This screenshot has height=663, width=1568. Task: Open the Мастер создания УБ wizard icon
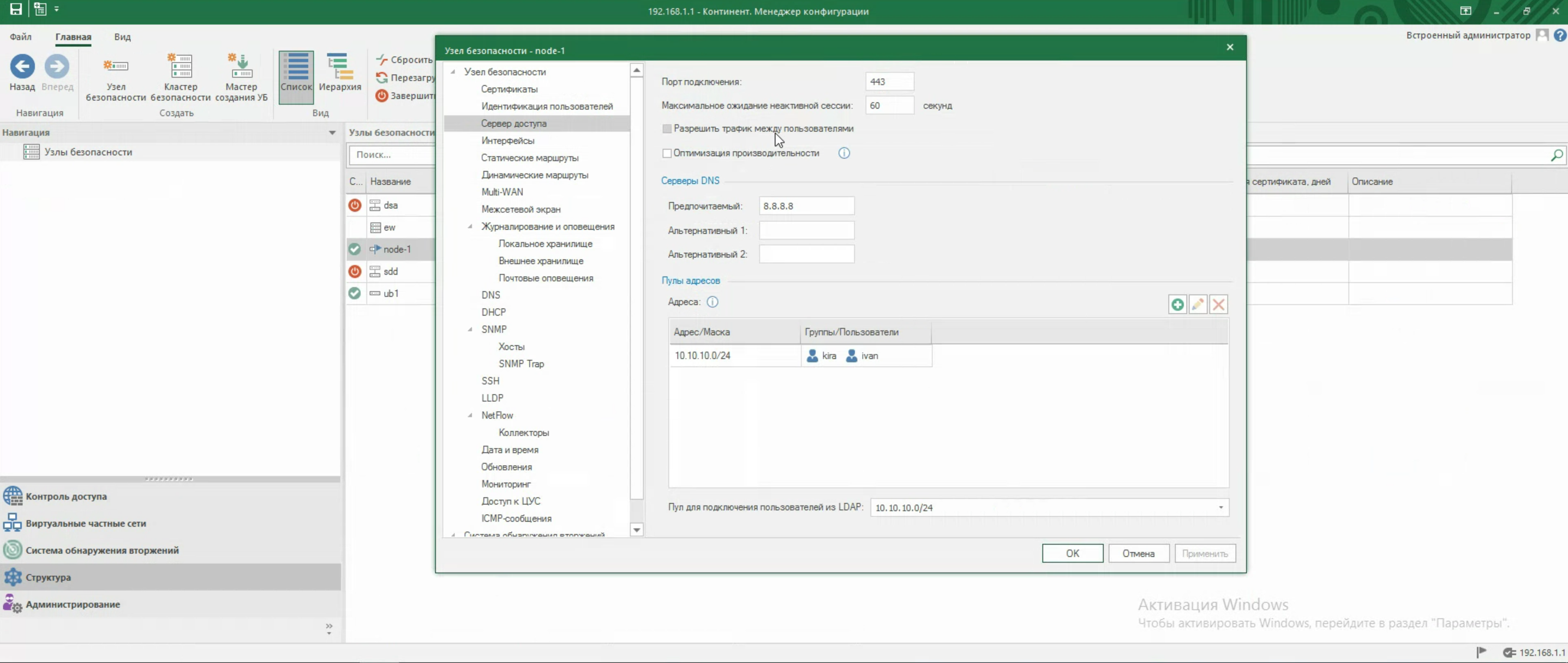pyautogui.click(x=241, y=67)
